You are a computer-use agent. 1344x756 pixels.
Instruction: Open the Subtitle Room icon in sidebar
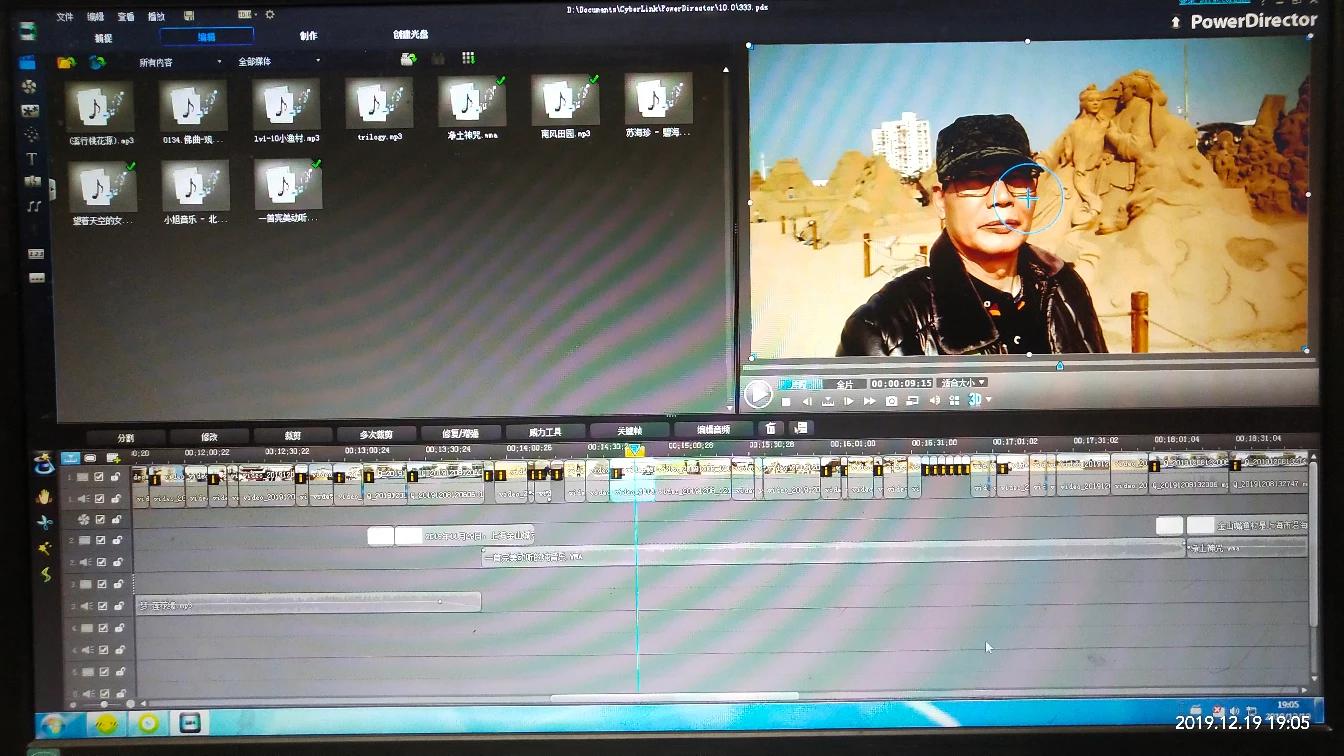[x=37, y=277]
